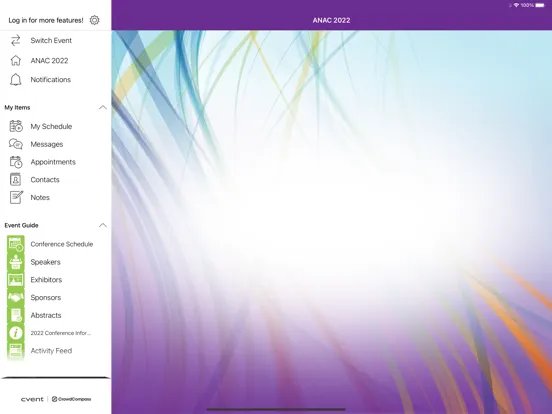Open Conference Schedule label

(x=62, y=244)
